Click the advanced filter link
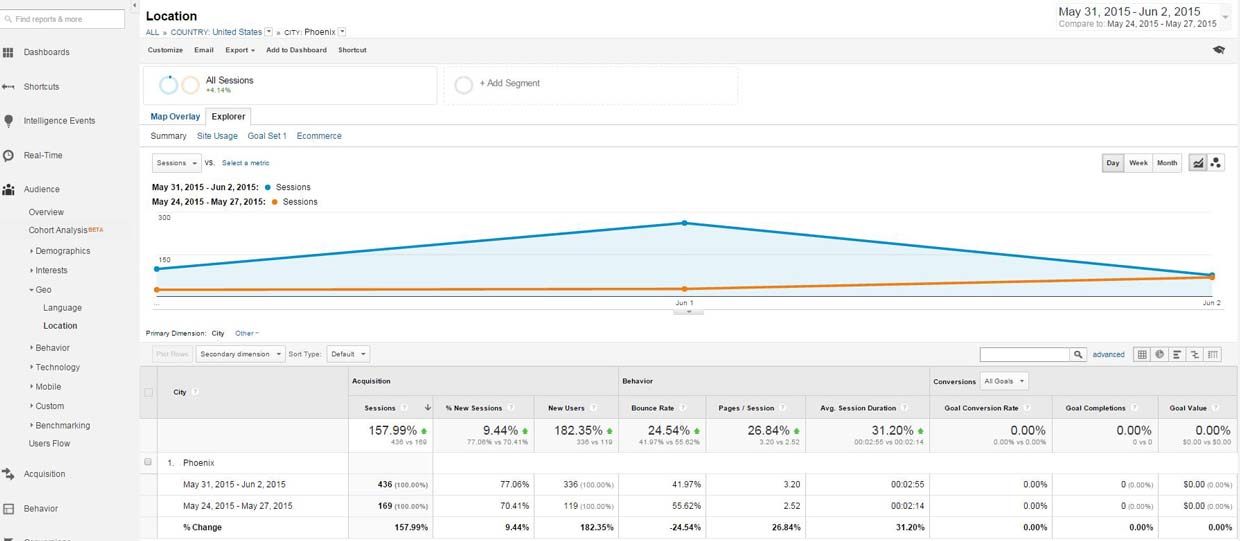The height and width of the screenshot is (541, 1240). (x=1108, y=354)
